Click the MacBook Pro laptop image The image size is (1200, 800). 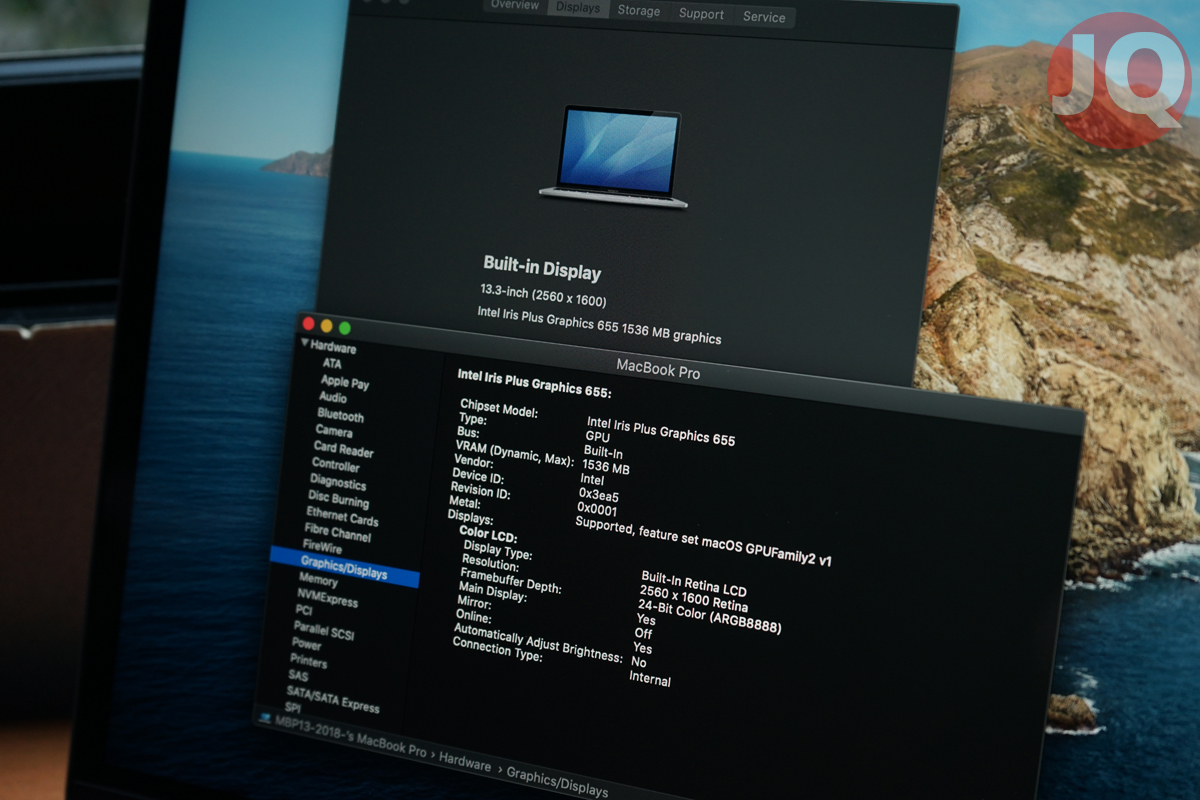[x=614, y=156]
